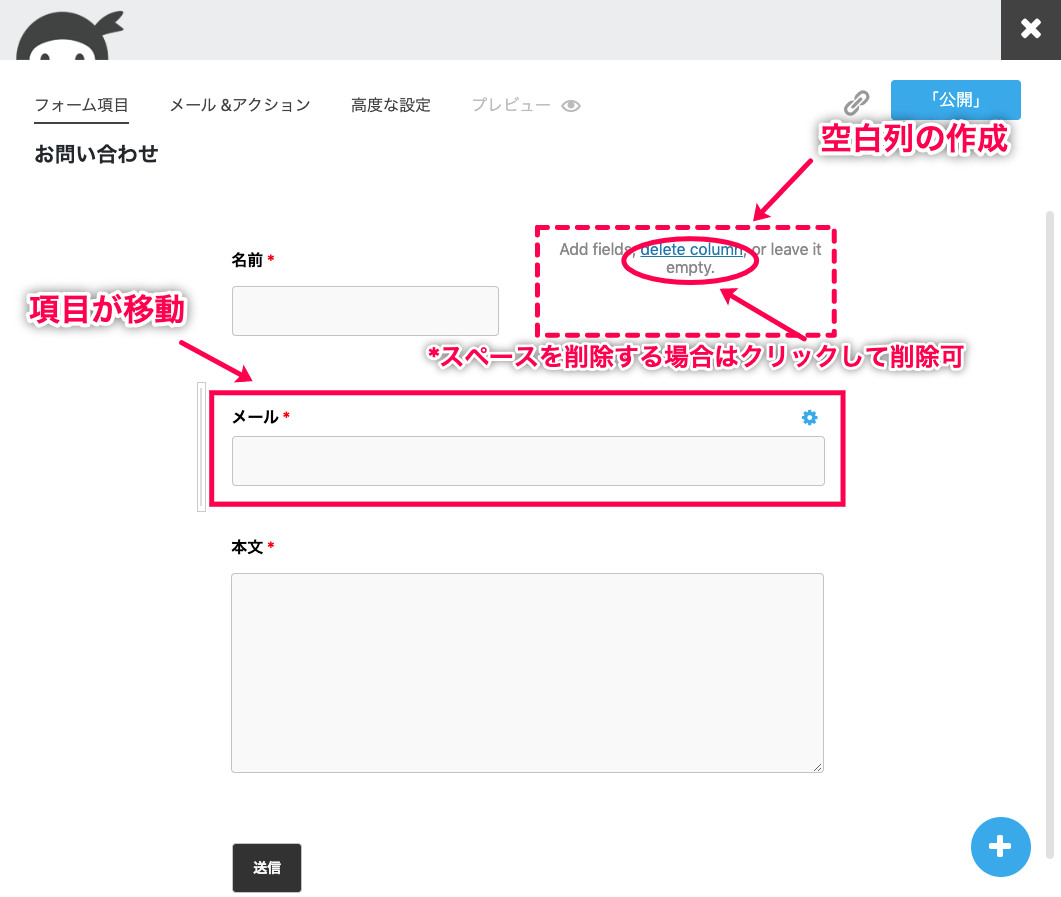Click the メール field label

(255, 417)
